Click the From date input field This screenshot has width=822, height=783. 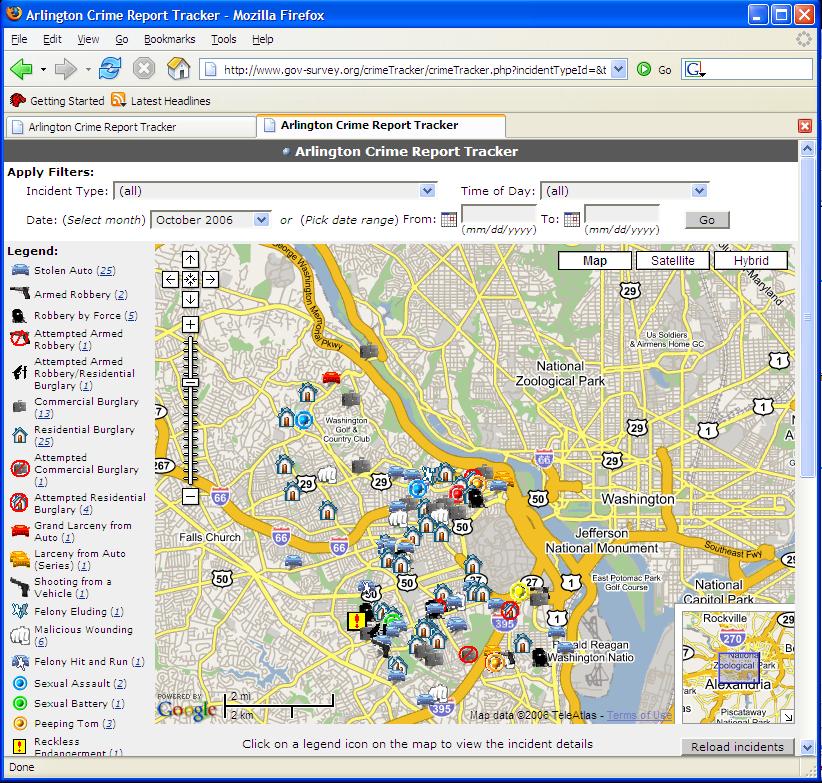pos(499,214)
